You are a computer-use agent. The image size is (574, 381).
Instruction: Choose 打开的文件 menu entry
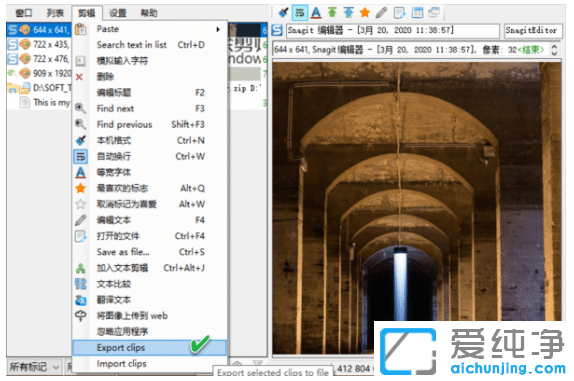pos(150,236)
